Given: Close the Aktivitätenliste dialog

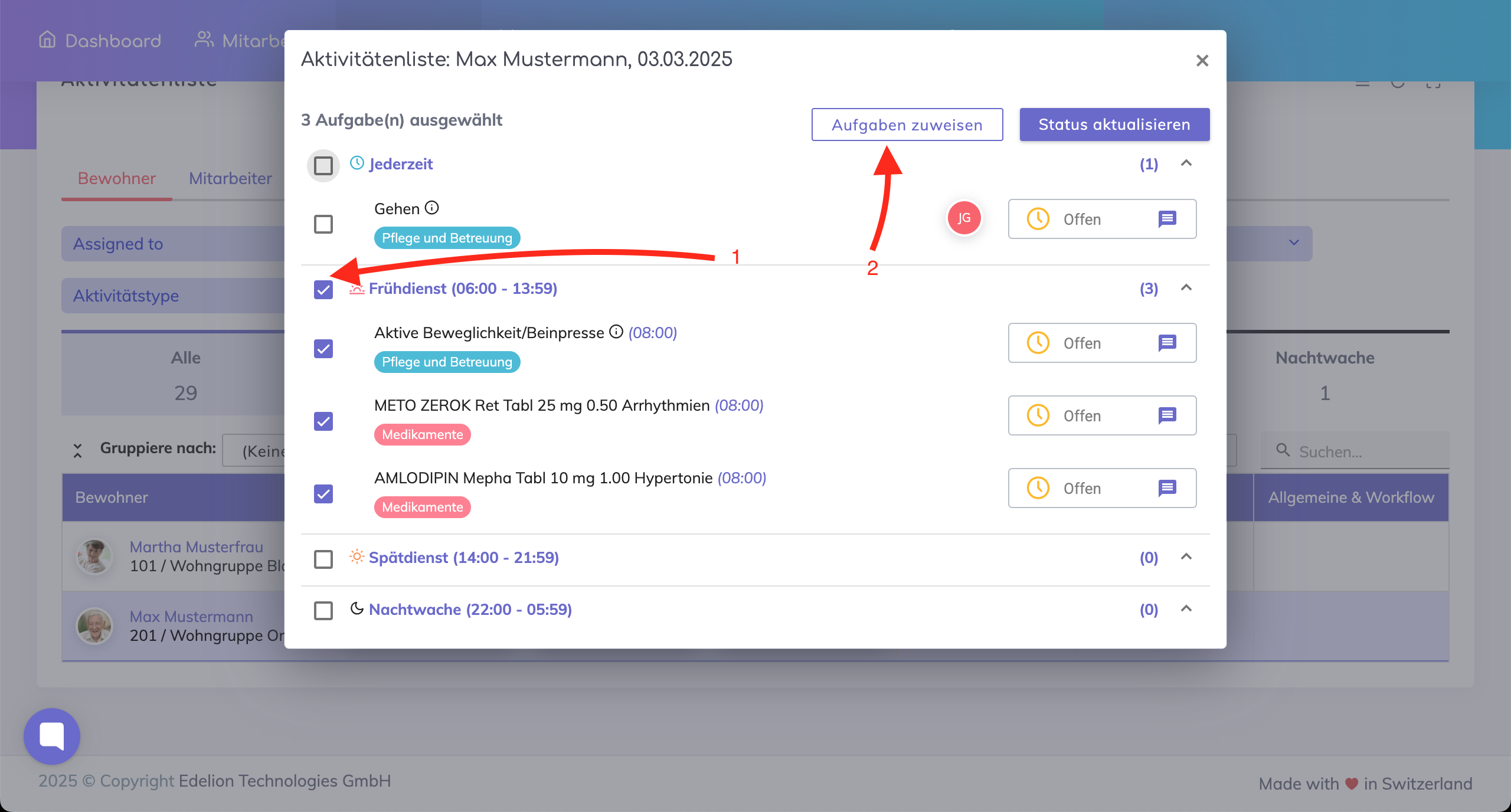Looking at the screenshot, I should 1202,61.
